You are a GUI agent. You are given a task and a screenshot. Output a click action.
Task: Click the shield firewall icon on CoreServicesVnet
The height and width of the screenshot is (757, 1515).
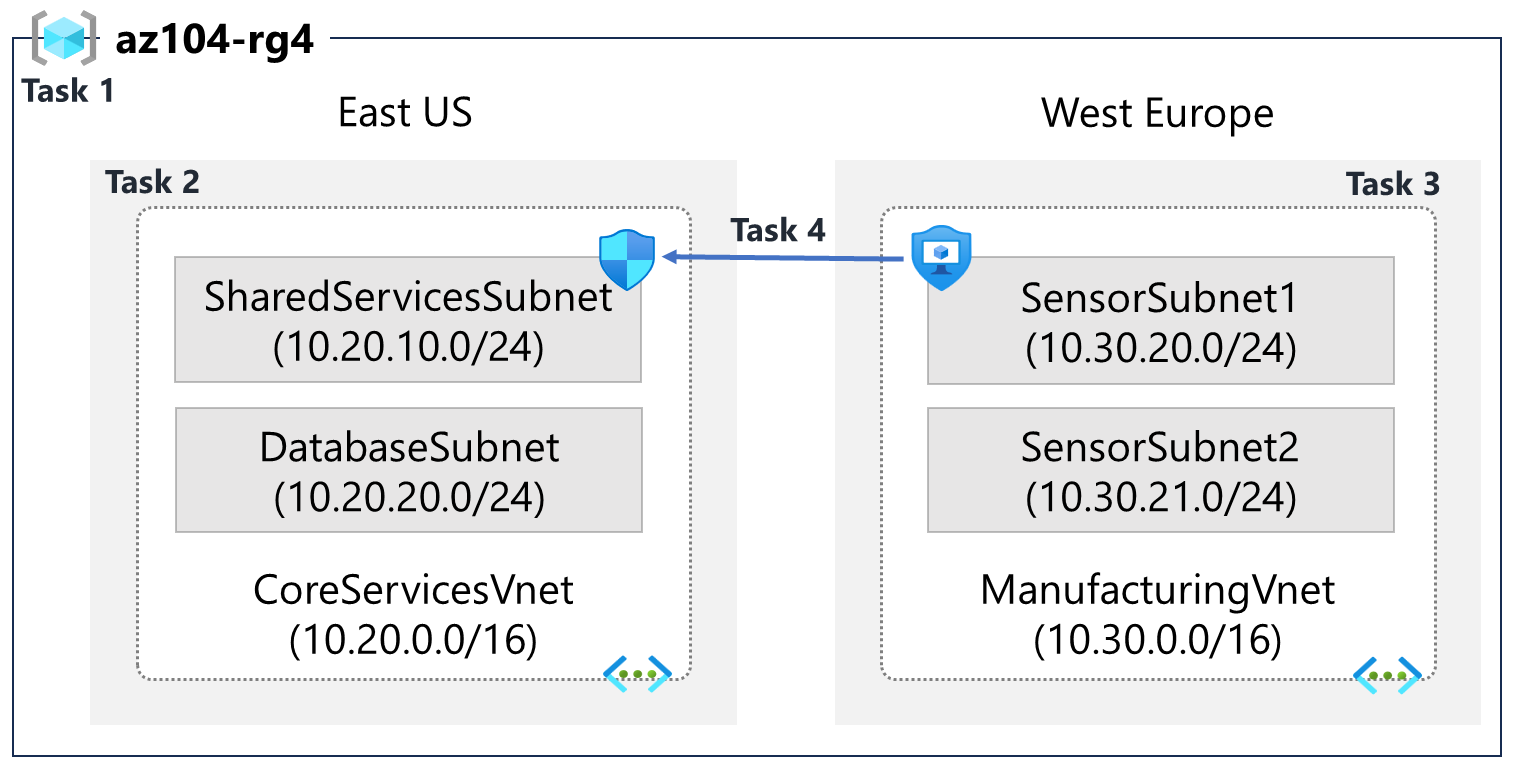point(627,260)
